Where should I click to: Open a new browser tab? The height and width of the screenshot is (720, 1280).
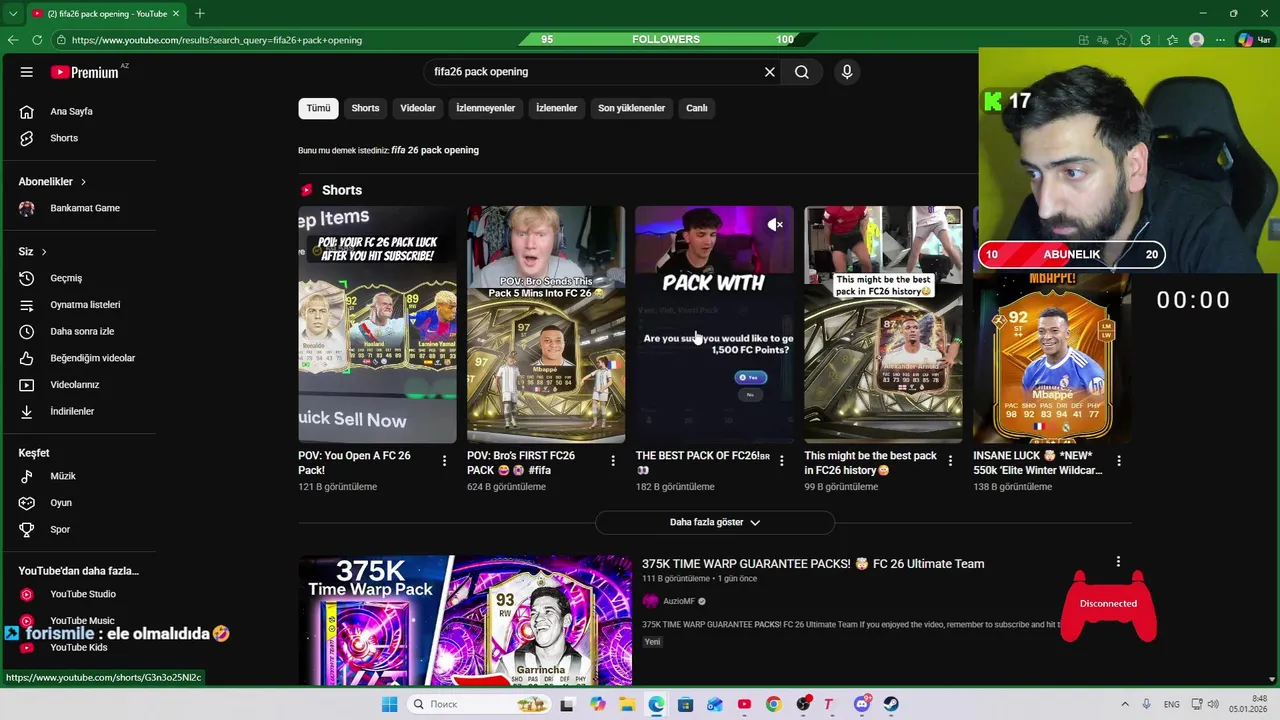pyautogui.click(x=200, y=14)
